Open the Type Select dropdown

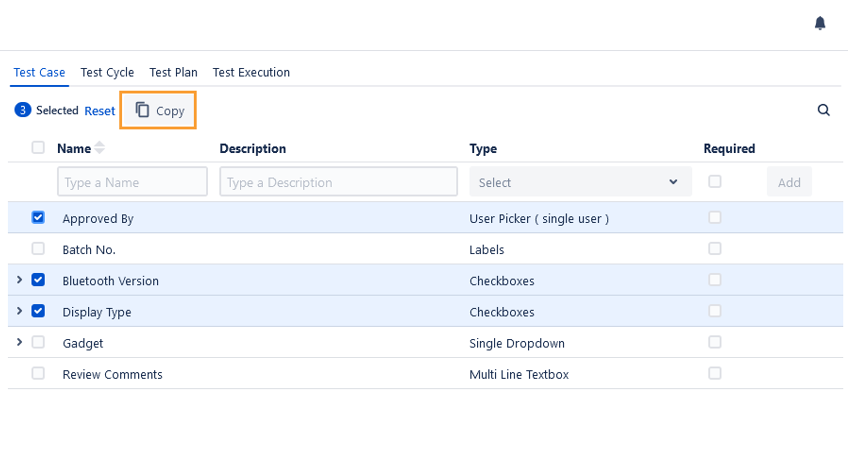pos(580,182)
